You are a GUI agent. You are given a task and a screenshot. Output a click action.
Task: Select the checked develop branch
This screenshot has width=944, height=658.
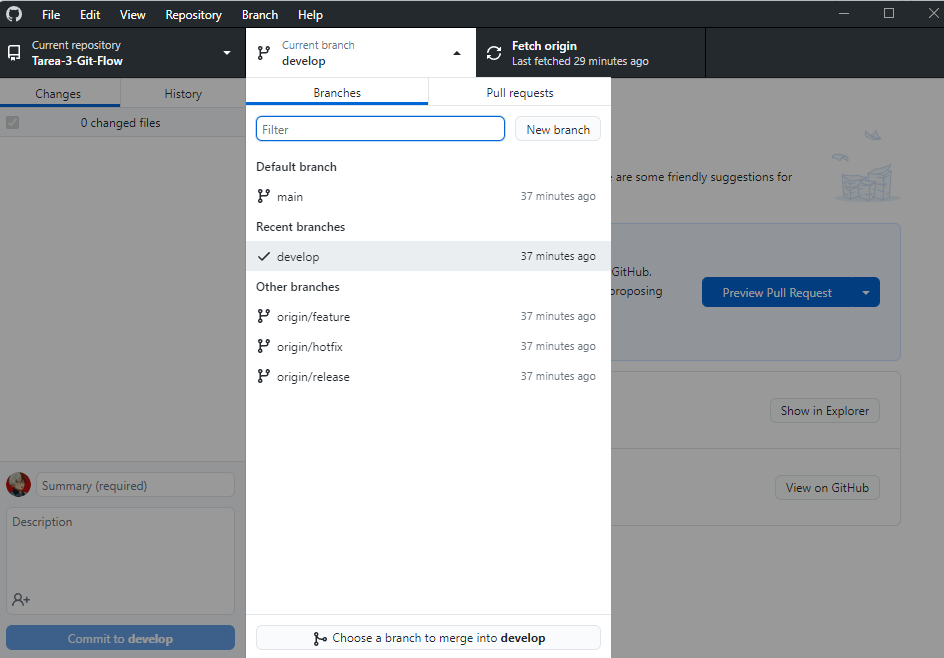[x=428, y=256]
